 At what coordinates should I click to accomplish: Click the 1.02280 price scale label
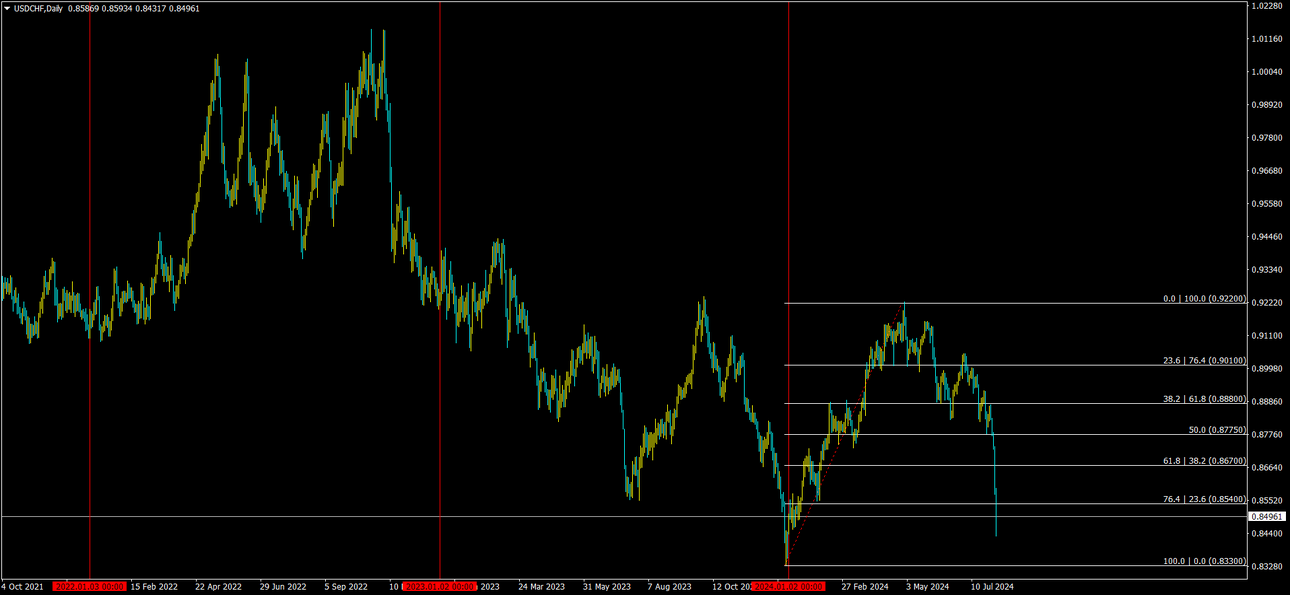point(1267,6)
